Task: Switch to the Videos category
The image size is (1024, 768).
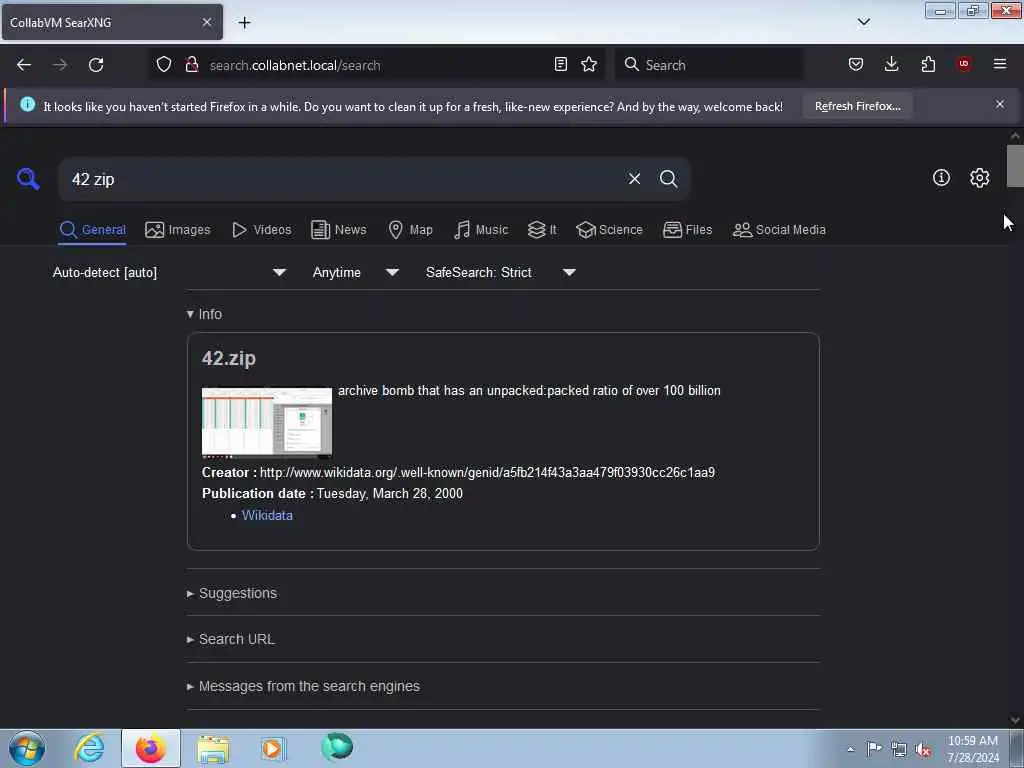Action: tap(262, 230)
